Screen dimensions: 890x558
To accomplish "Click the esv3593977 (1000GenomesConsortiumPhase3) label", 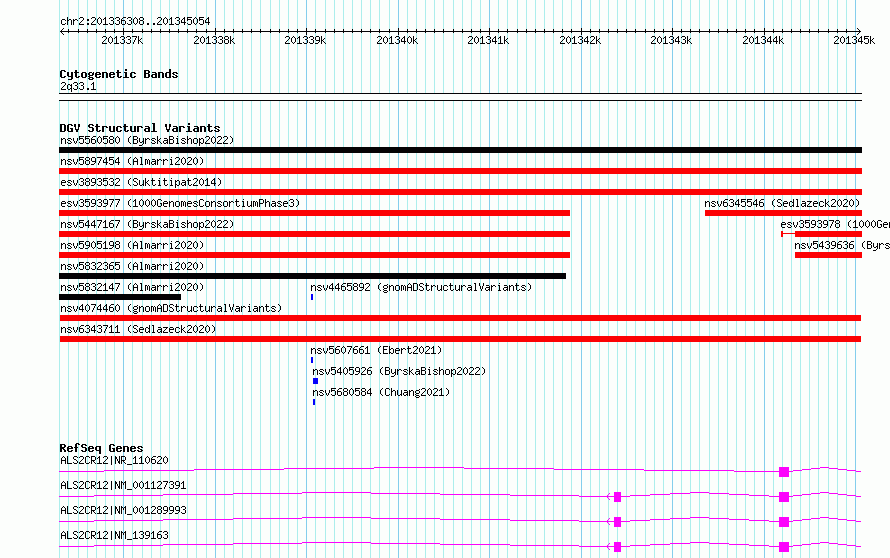I will pos(180,203).
